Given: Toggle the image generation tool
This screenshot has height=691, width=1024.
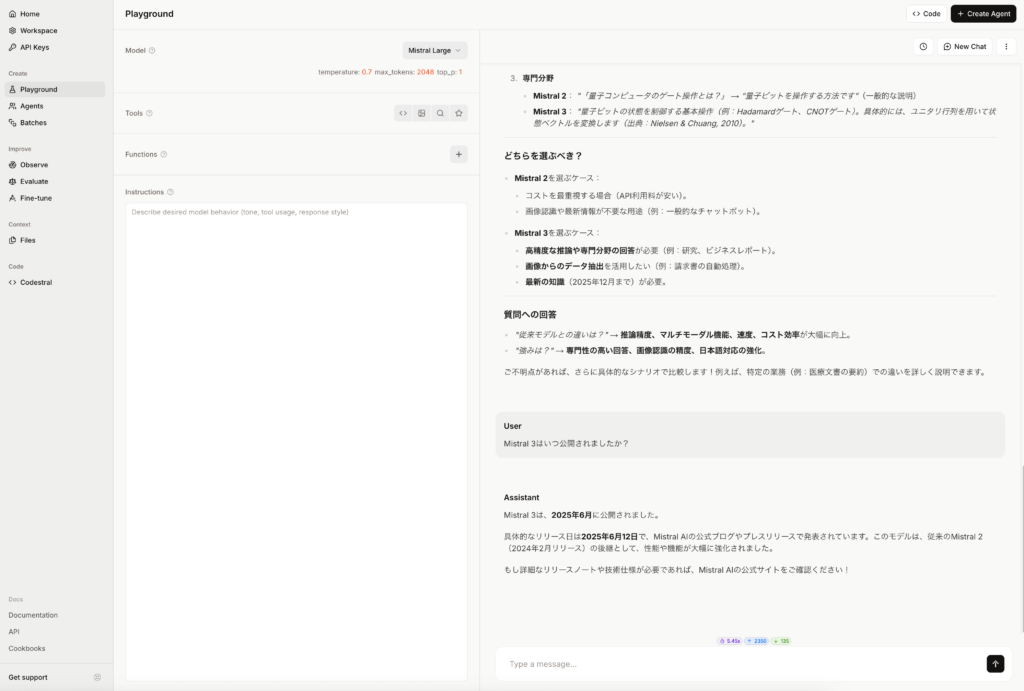Looking at the screenshot, I should (422, 113).
